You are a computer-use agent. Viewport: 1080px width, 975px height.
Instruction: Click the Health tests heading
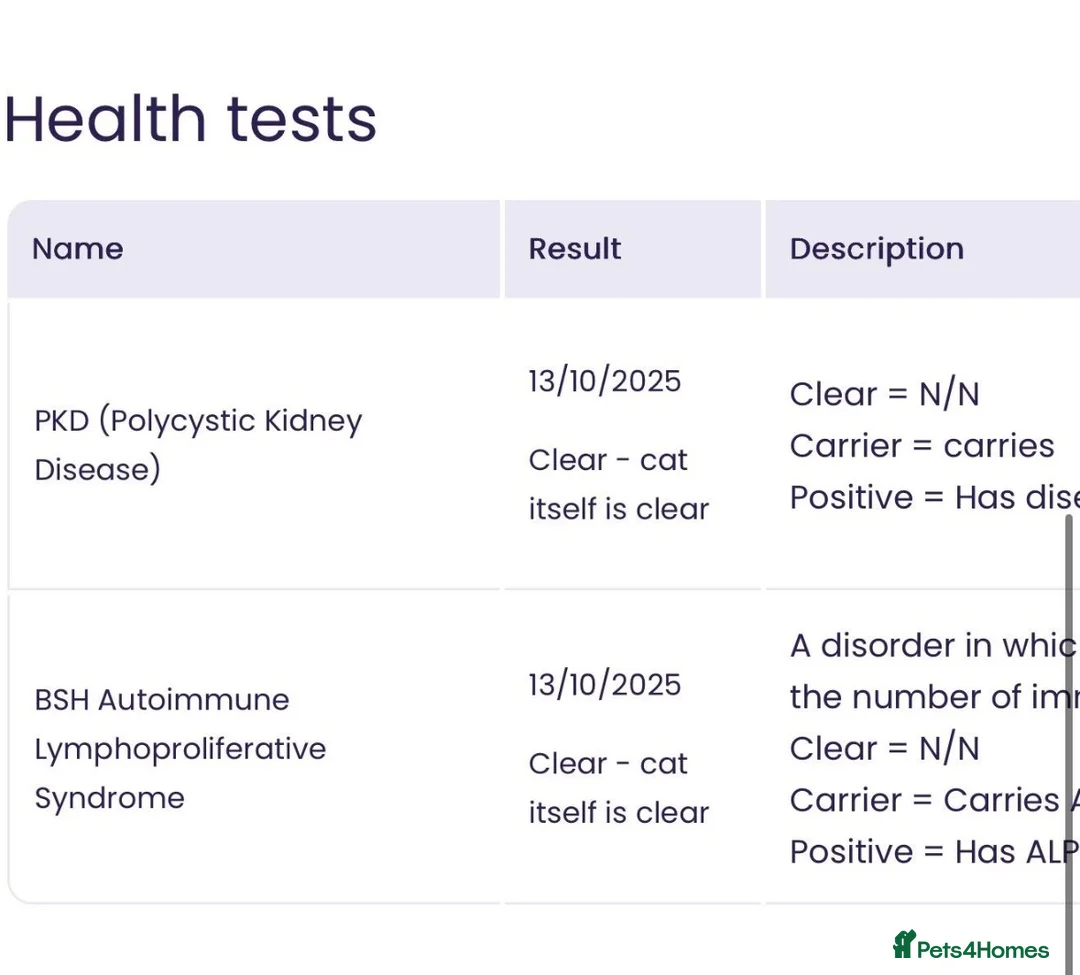[x=190, y=119]
